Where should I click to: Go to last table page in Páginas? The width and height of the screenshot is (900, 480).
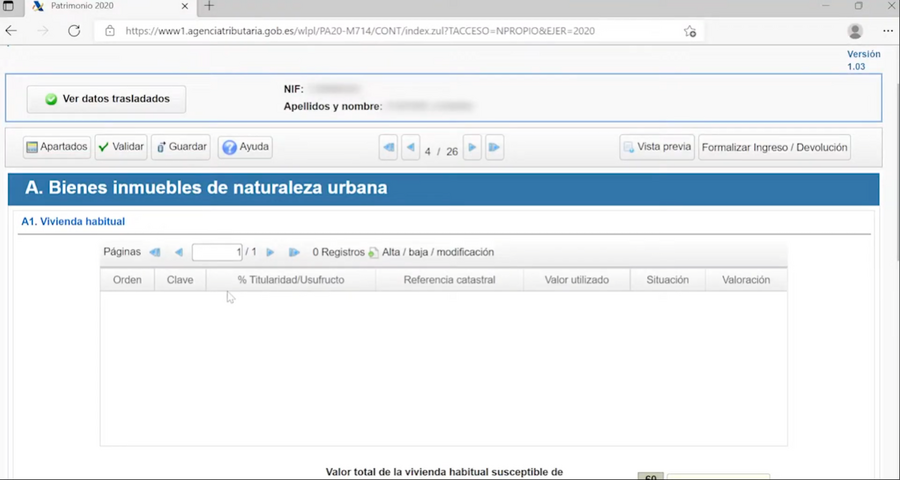(294, 253)
